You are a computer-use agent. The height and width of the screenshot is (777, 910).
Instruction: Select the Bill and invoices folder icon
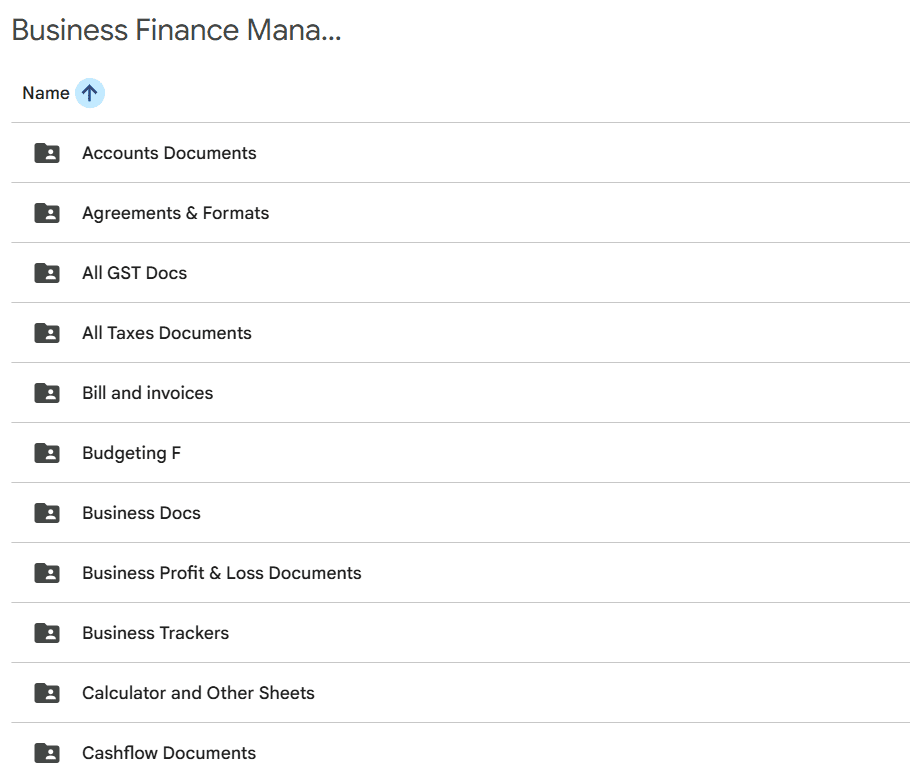click(x=47, y=393)
